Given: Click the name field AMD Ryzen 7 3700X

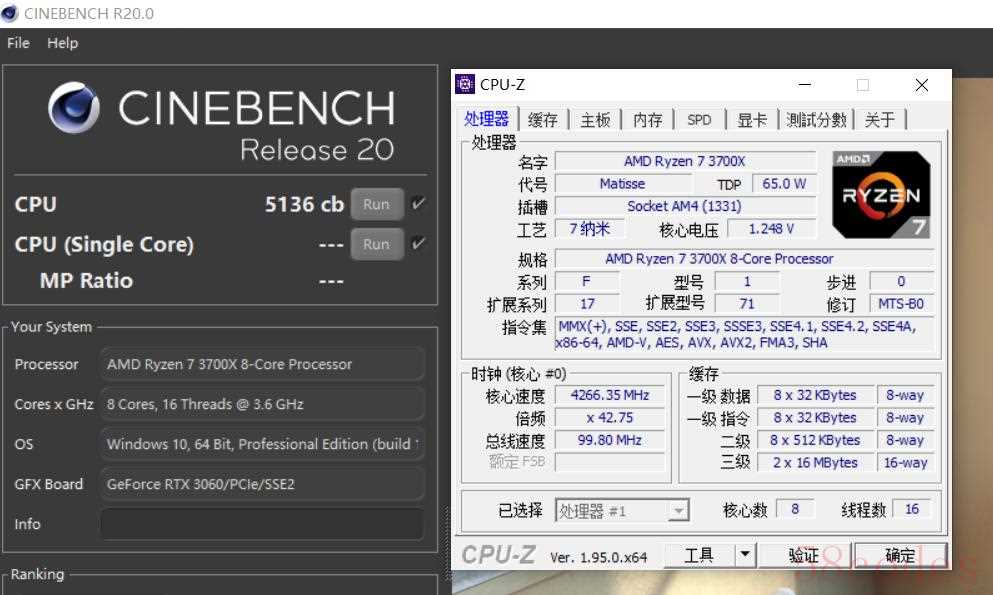Looking at the screenshot, I should tap(685, 161).
